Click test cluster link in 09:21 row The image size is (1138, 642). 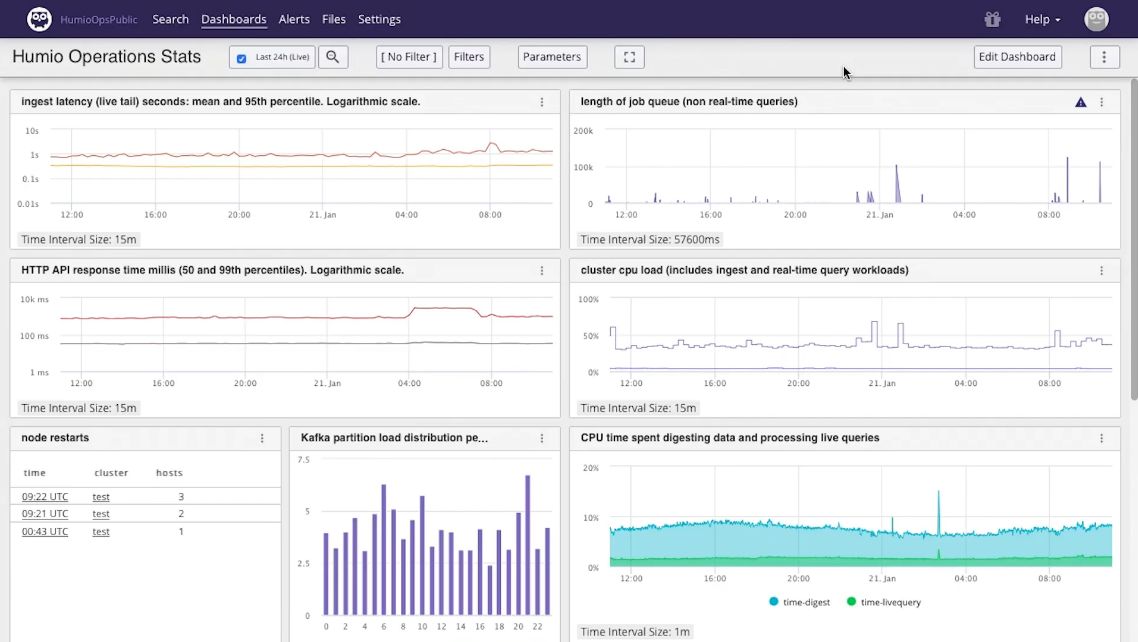click(x=101, y=514)
